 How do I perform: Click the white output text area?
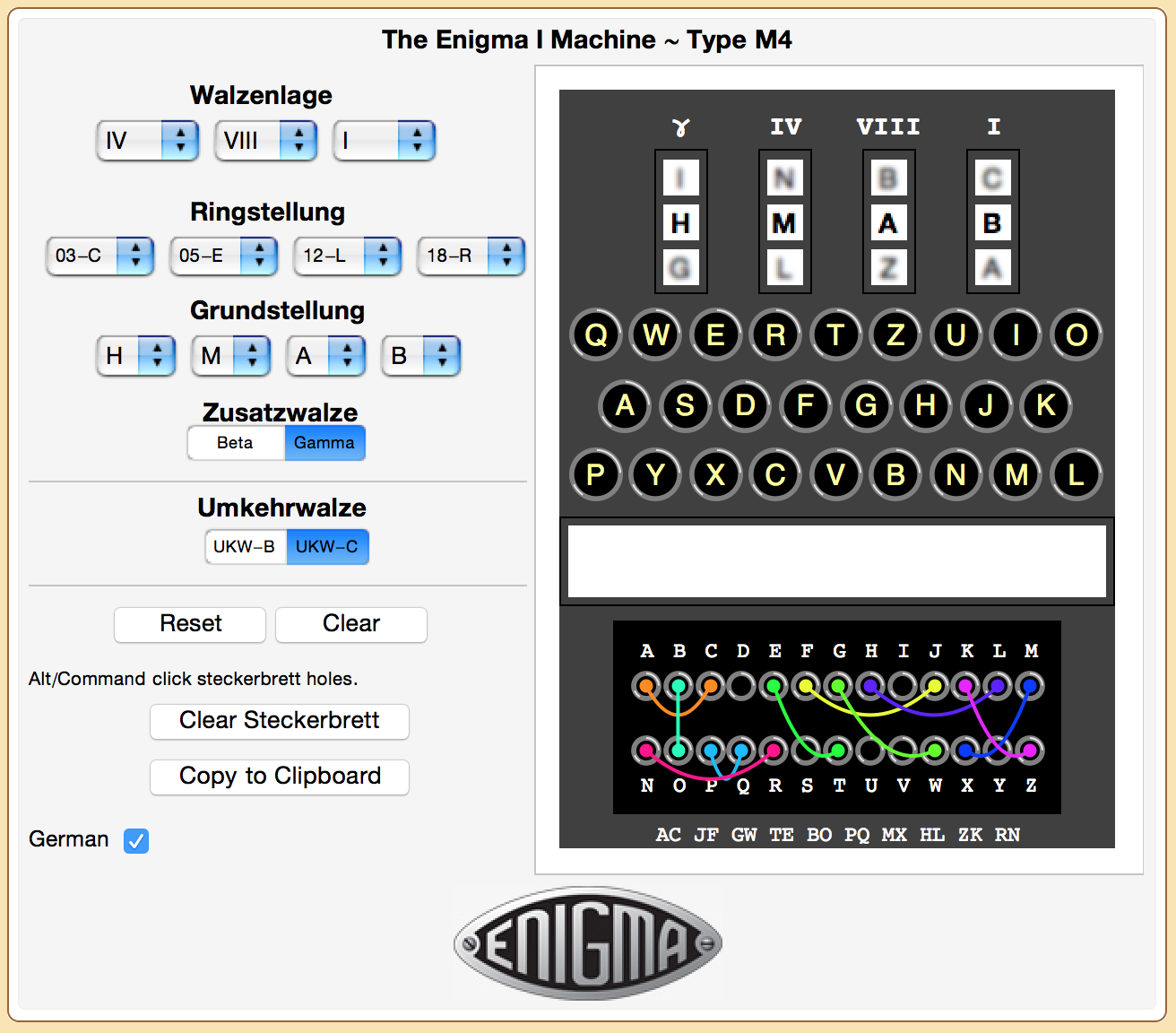coord(836,561)
